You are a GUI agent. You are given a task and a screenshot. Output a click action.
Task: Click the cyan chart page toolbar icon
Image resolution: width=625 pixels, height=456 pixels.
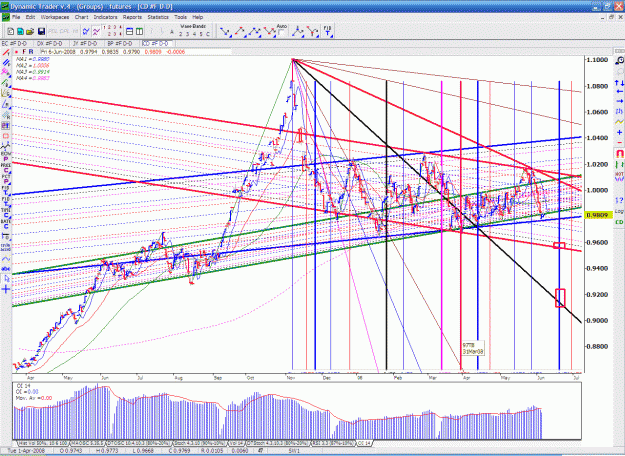click(x=20, y=31)
